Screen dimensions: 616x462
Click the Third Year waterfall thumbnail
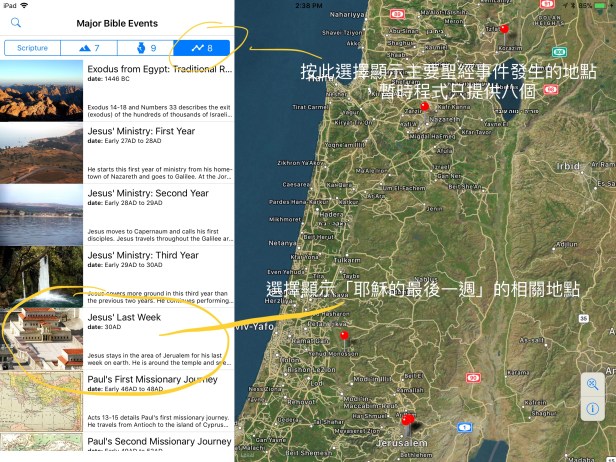(x=41, y=274)
